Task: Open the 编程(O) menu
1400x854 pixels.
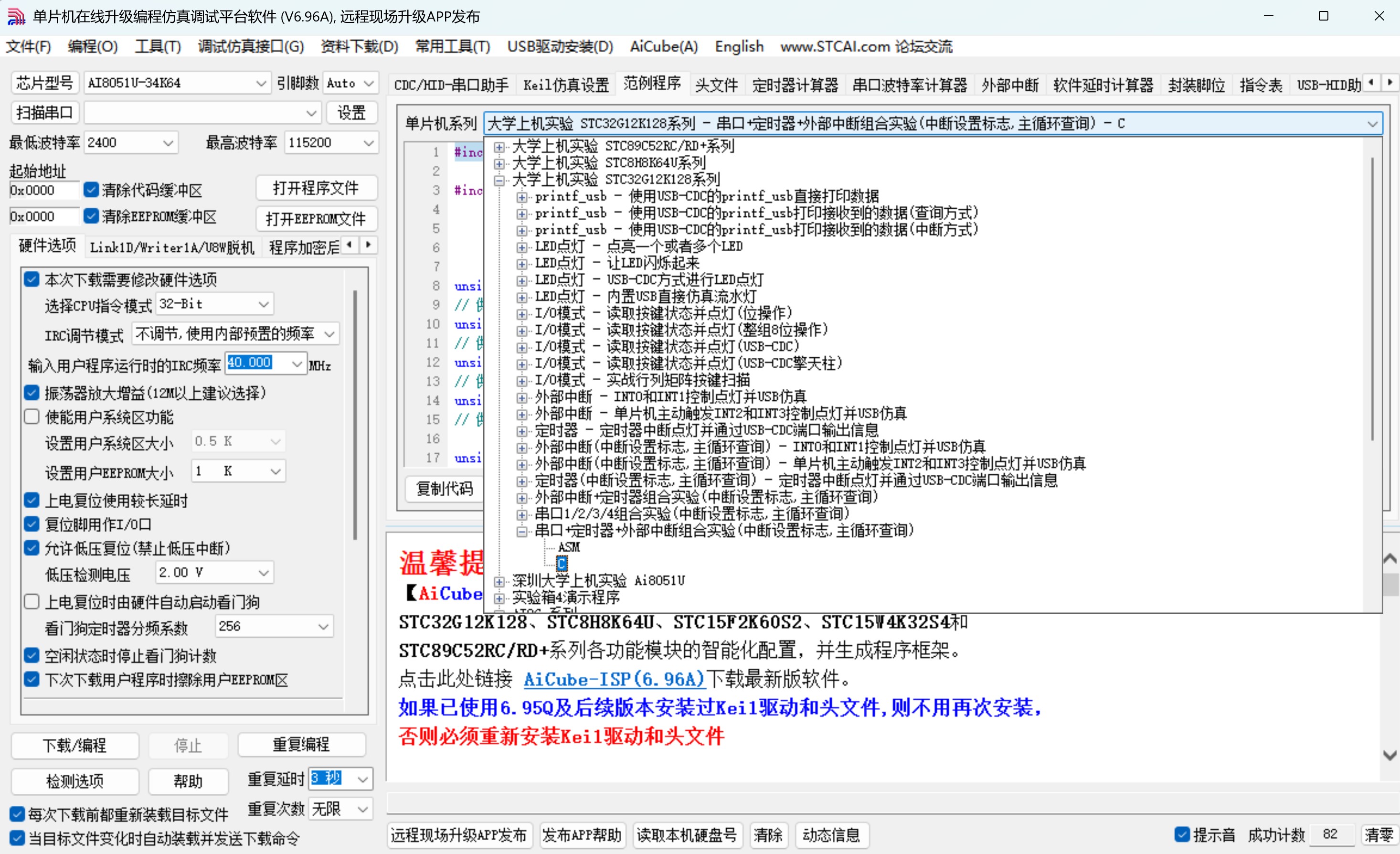Action: (x=93, y=47)
